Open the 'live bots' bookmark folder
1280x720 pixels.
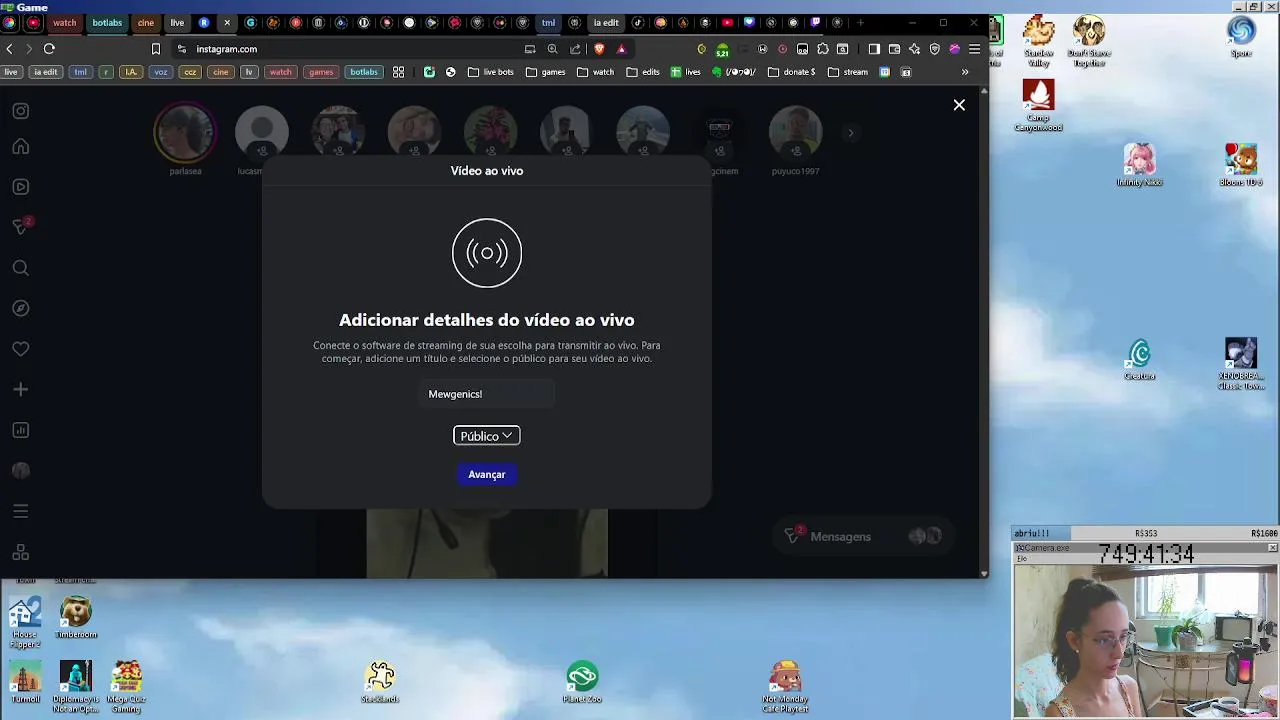click(491, 72)
